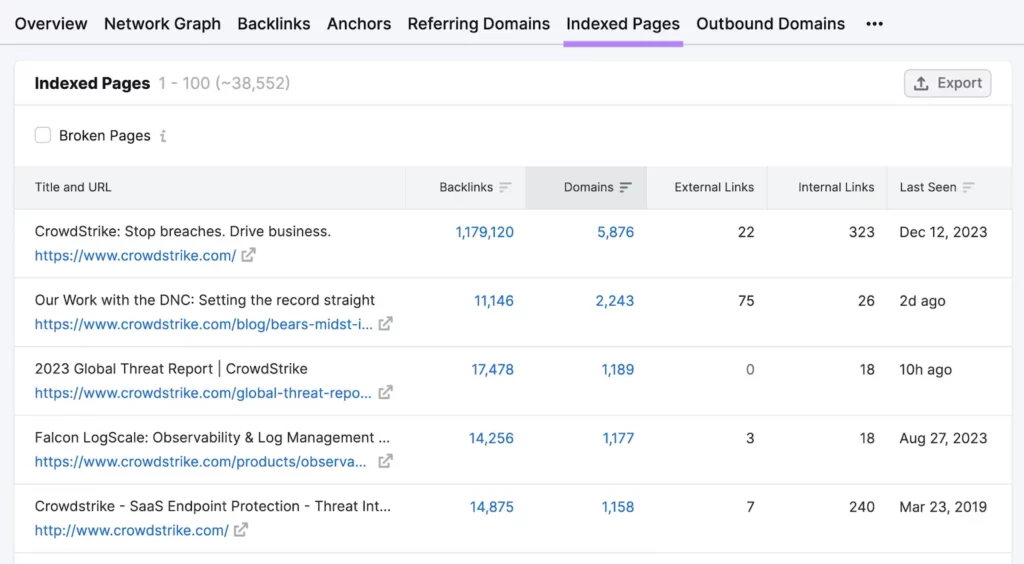The image size is (1024, 564).
Task: Sort by Last Seen column sort icon
Action: point(968,187)
